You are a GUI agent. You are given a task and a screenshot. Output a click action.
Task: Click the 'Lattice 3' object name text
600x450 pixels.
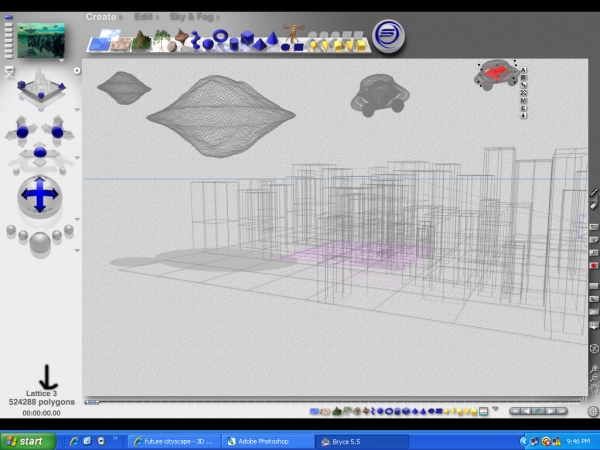[x=41, y=393]
